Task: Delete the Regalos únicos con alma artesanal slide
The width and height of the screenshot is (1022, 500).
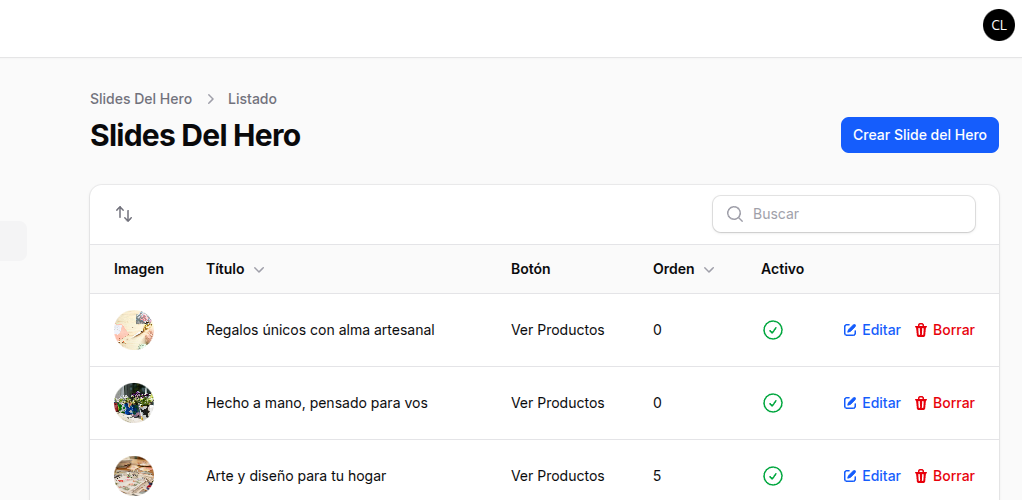Action: click(x=944, y=330)
